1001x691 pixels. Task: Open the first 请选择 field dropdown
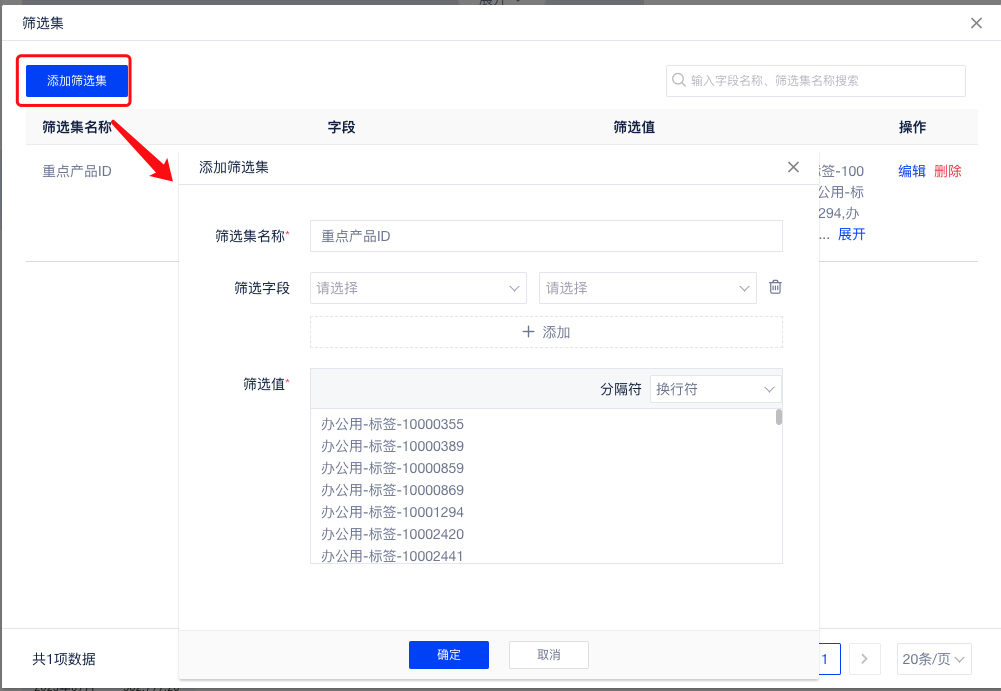point(418,288)
